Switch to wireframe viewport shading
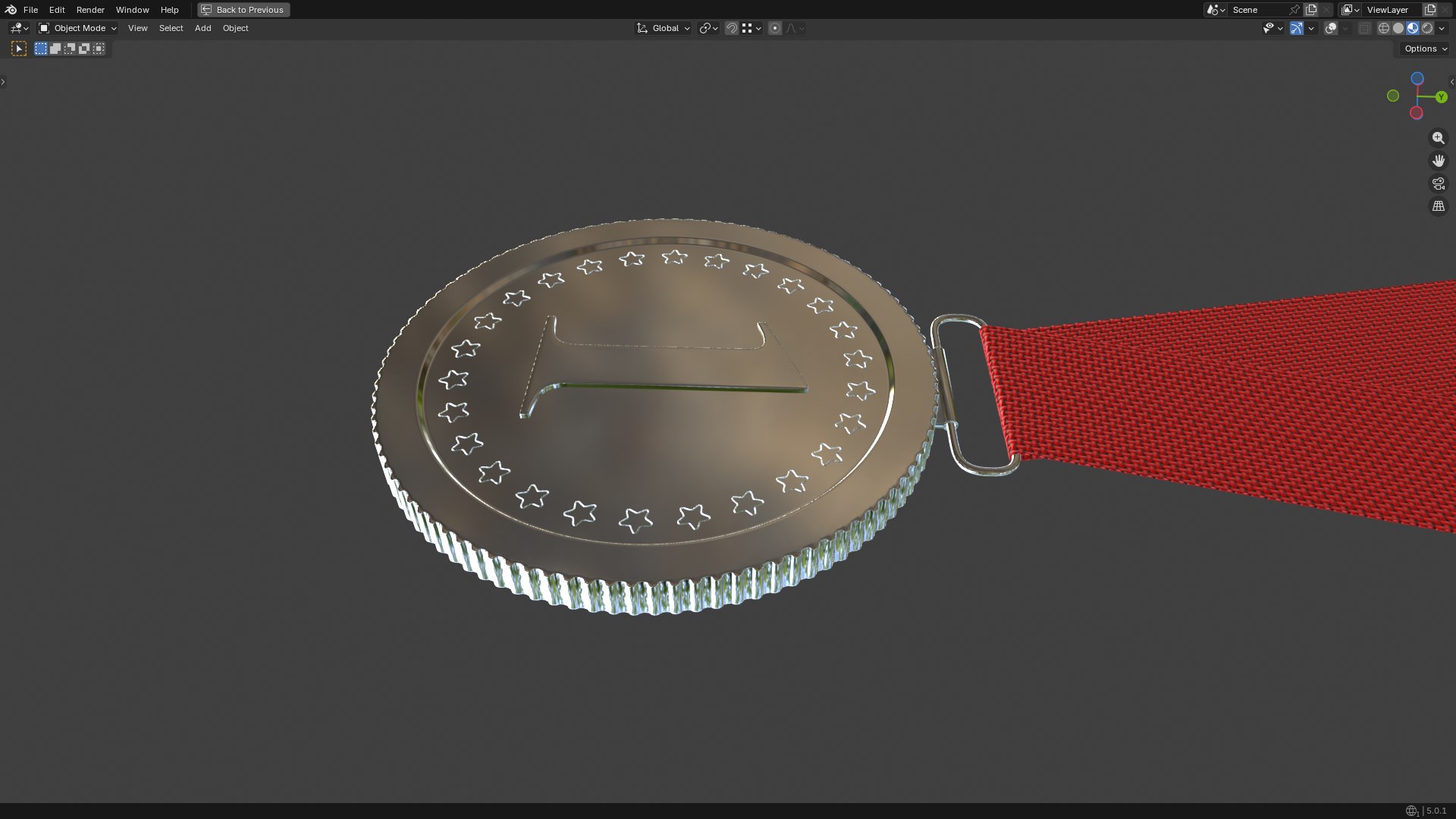The width and height of the screenshot is (1456, 819). pos(1384,28)
